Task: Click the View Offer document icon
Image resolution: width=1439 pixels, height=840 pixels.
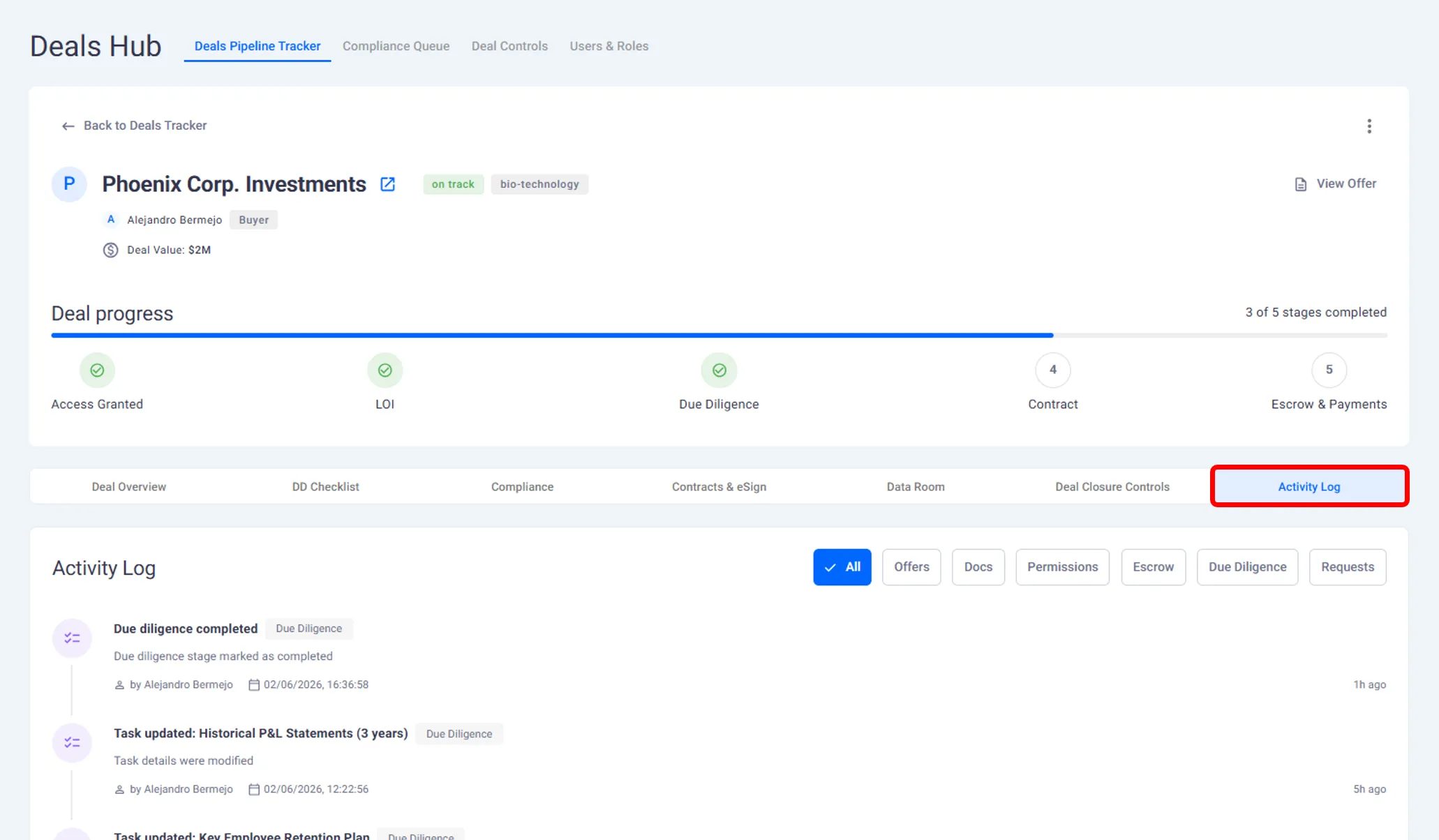Action: tap(1300, 184)
